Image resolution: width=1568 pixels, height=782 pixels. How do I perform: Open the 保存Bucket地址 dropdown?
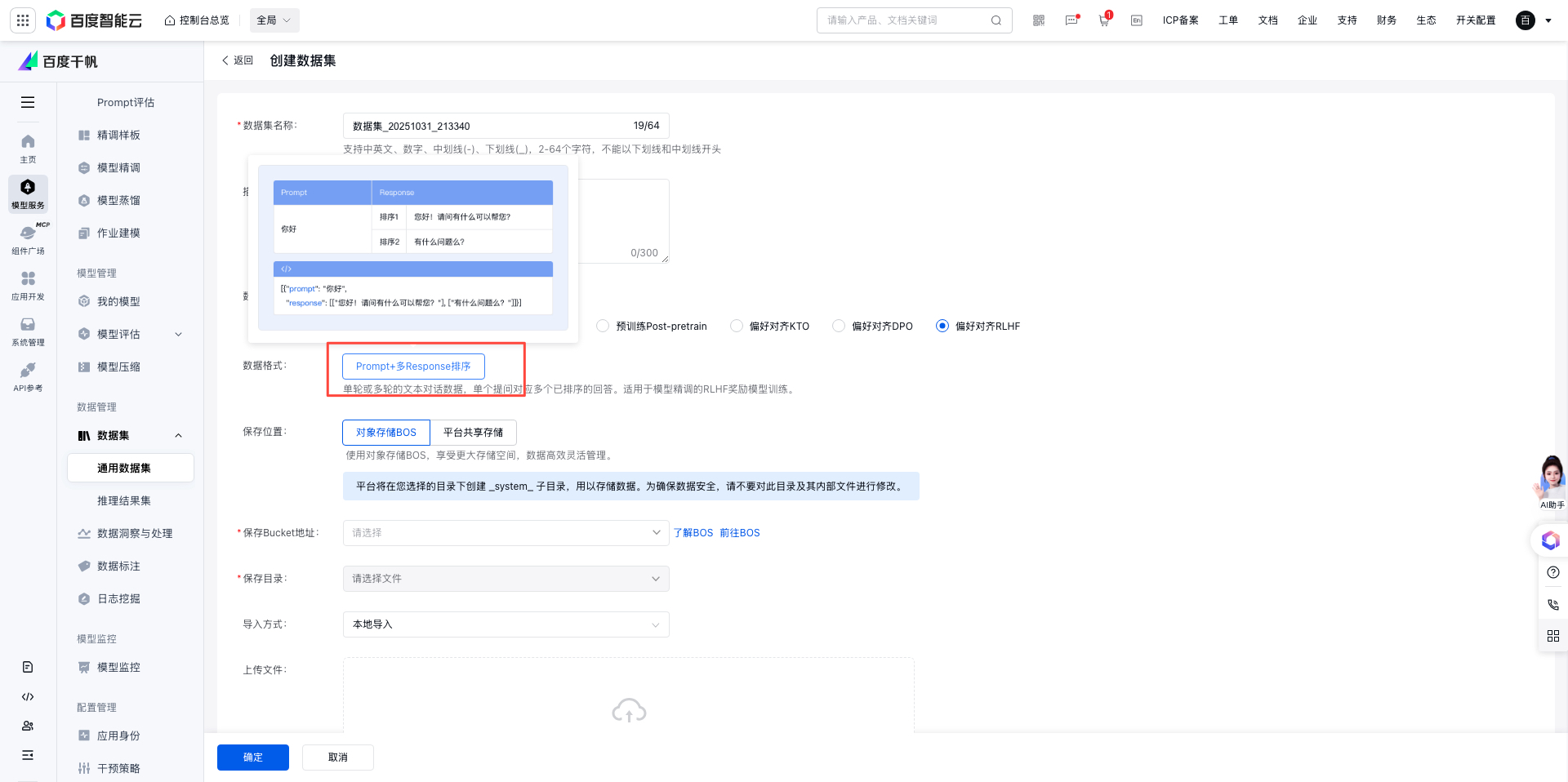tap(506, 533)
